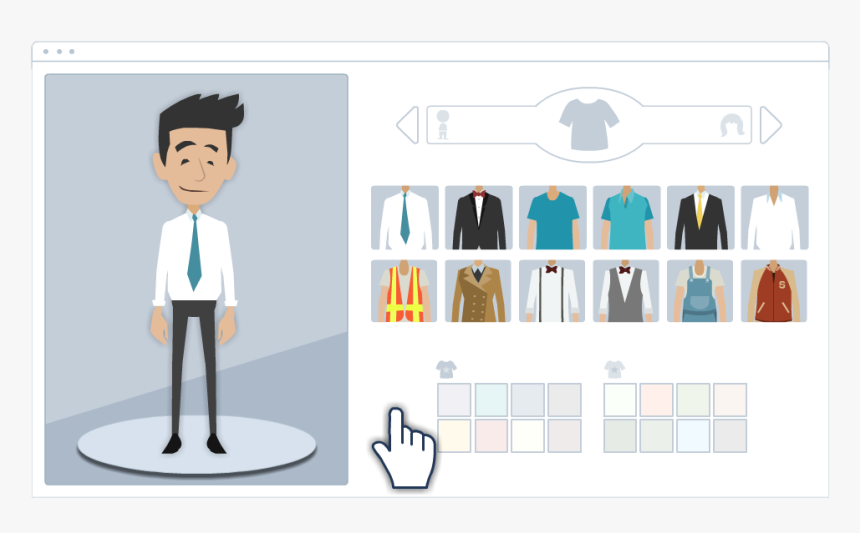Go to previous category with left arrow
The image size is (860, 533).
pos(408,125)
